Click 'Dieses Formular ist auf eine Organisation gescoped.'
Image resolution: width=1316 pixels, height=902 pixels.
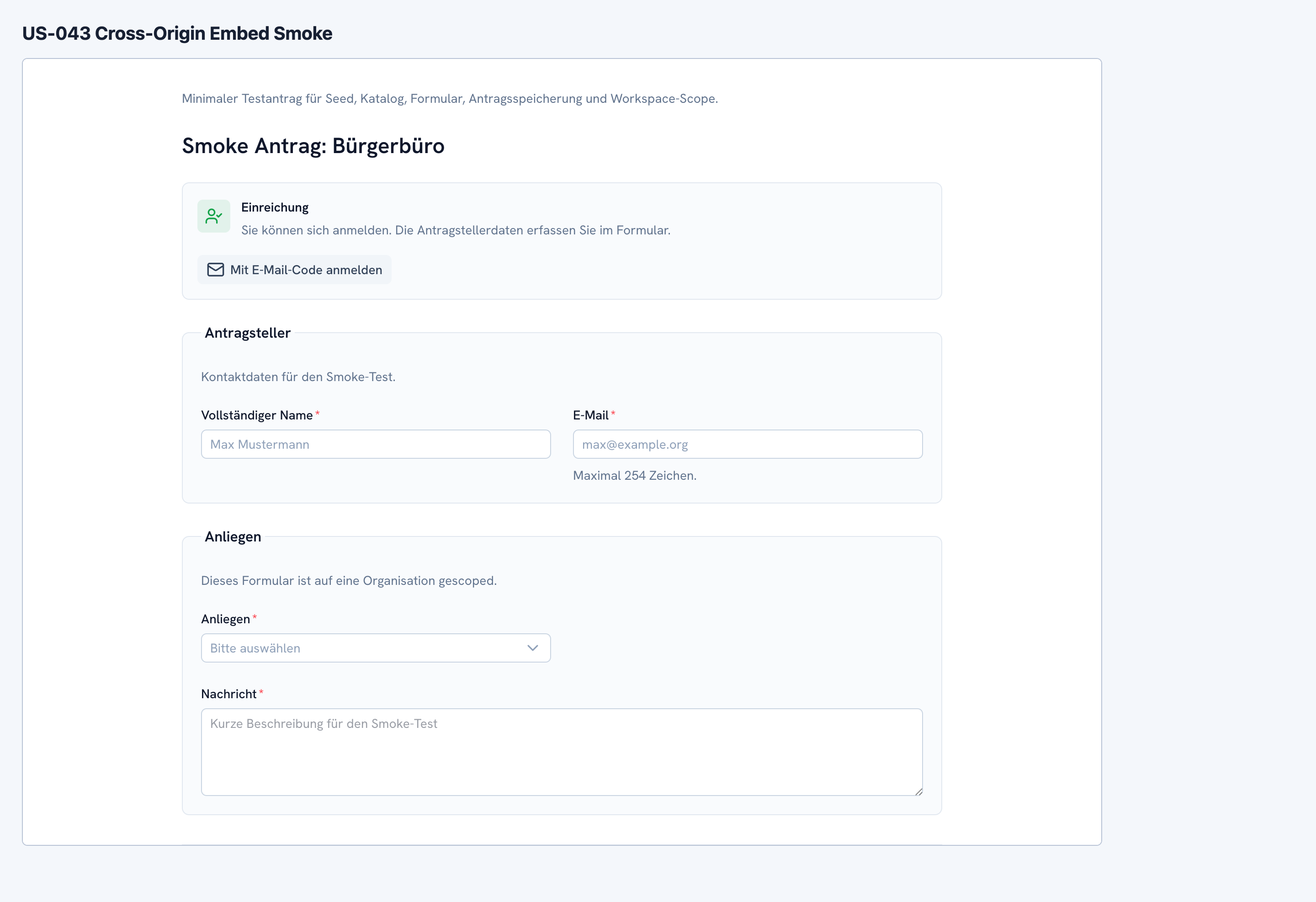click(x=349, y=580)
